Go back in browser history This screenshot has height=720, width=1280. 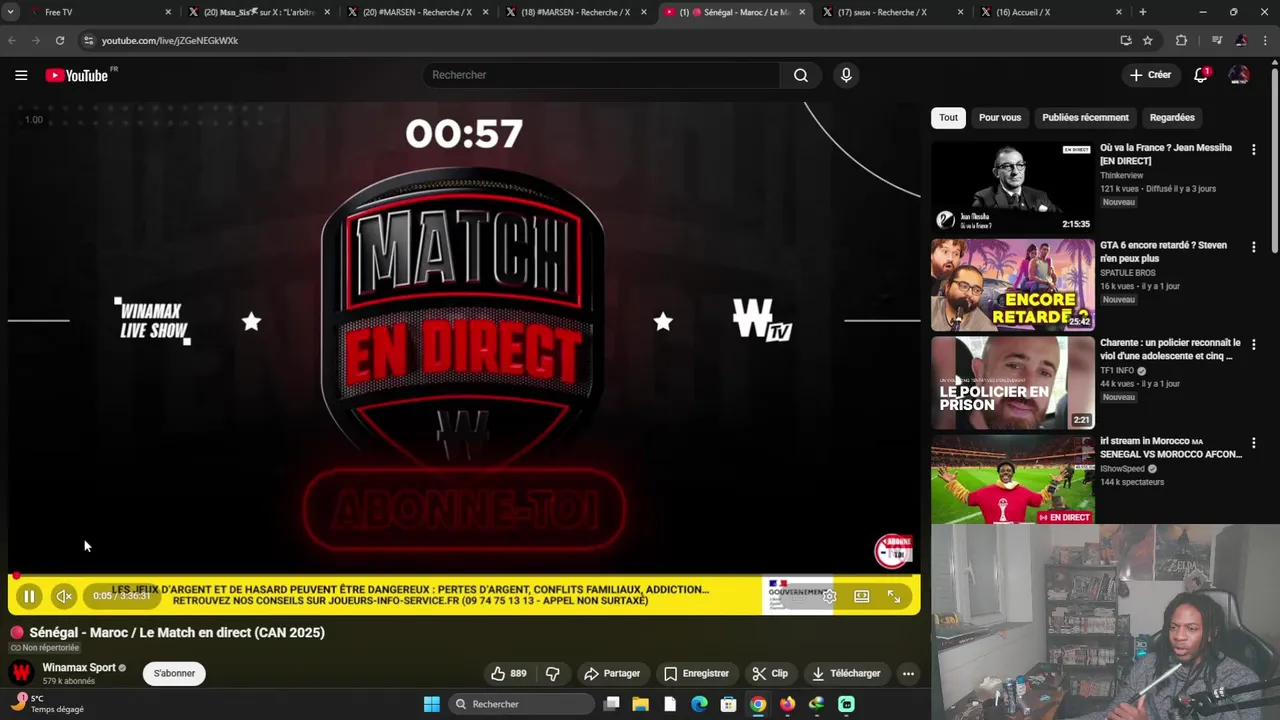pyautogui.click(x=12, y=40)
